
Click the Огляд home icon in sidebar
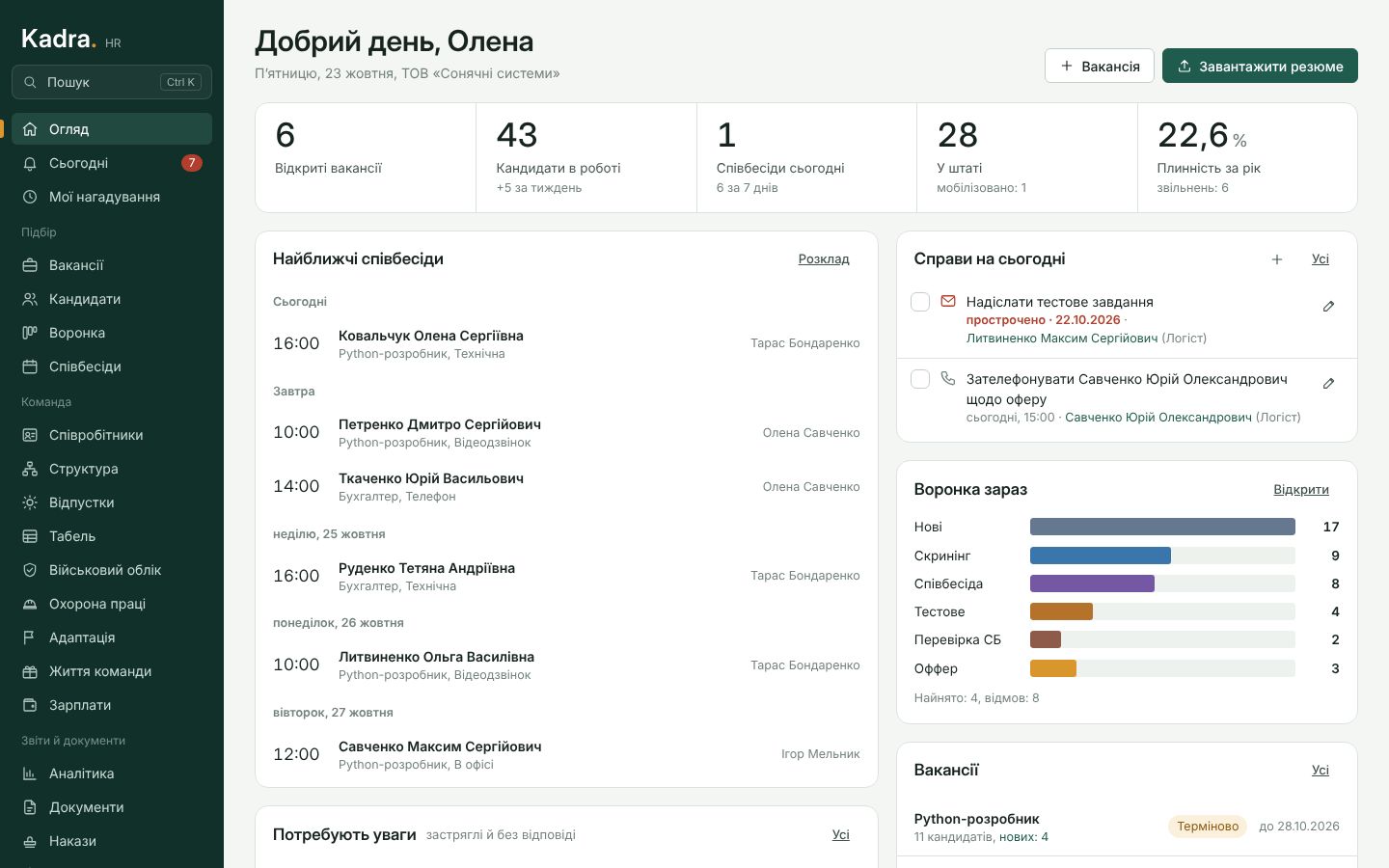click(30, 129)
